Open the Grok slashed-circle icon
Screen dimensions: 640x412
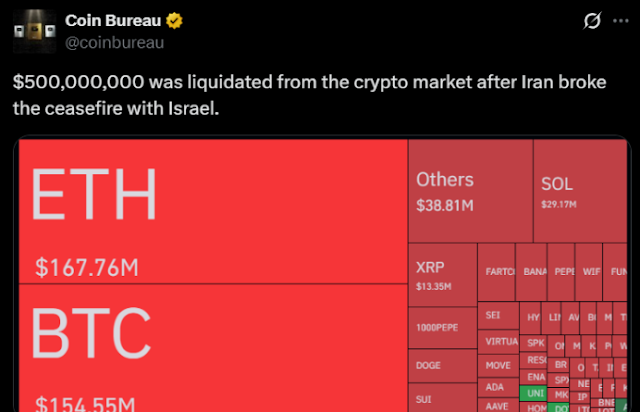click(x=592, y=20)
